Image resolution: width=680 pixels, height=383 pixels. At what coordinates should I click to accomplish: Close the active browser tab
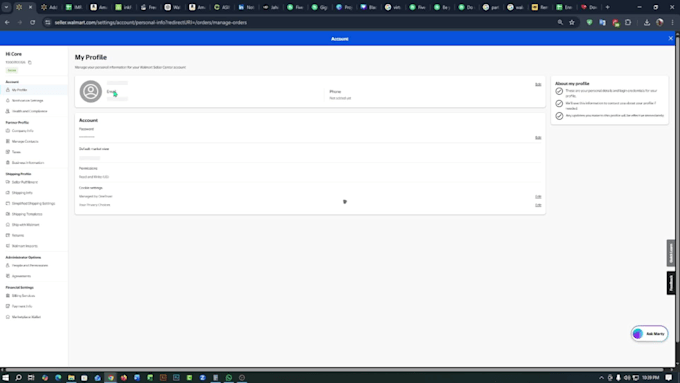[30, 7]
